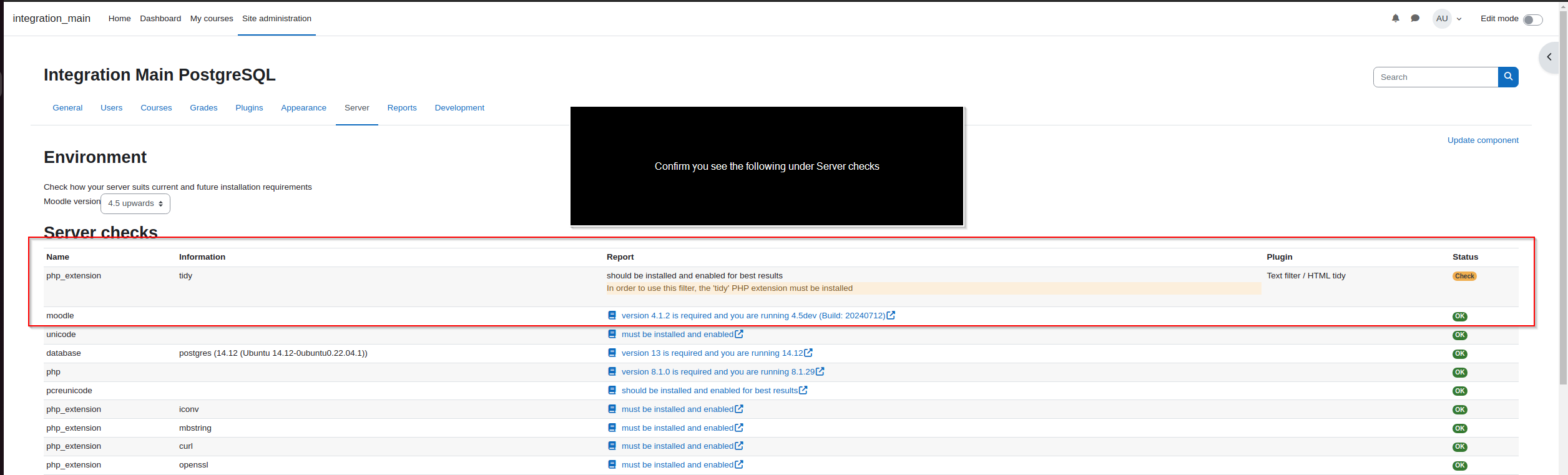This screenshot has height=475, width=1568.
Task: Click external link icon in database row
Action: [808, 353]
